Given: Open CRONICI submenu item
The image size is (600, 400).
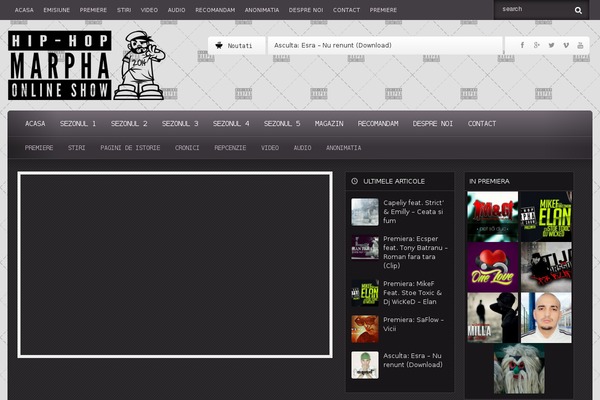Looking at the screenshot, I should 187,148.
